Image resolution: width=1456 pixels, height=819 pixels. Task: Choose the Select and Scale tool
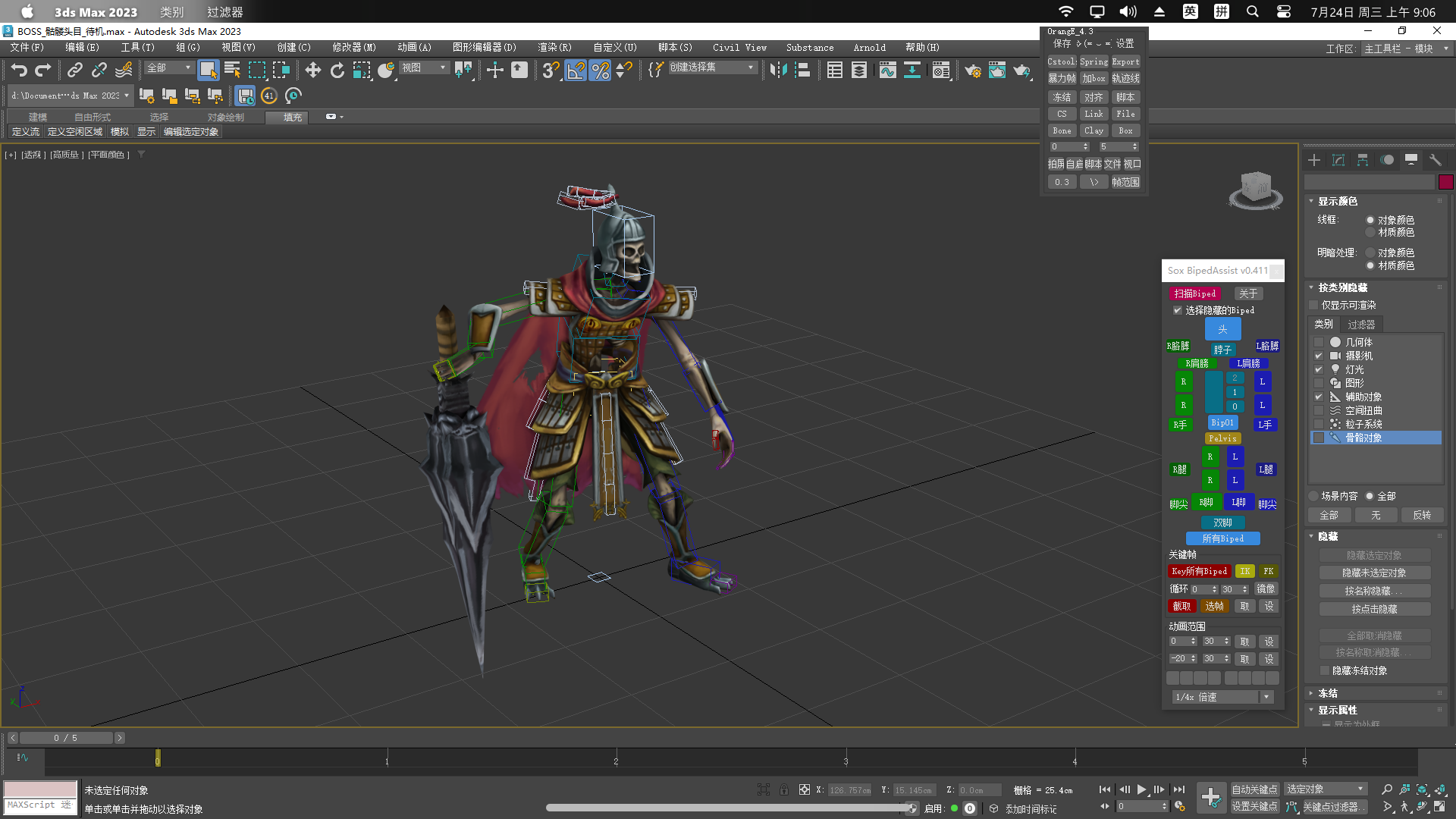pyautogui.click(x=362, y=71)
